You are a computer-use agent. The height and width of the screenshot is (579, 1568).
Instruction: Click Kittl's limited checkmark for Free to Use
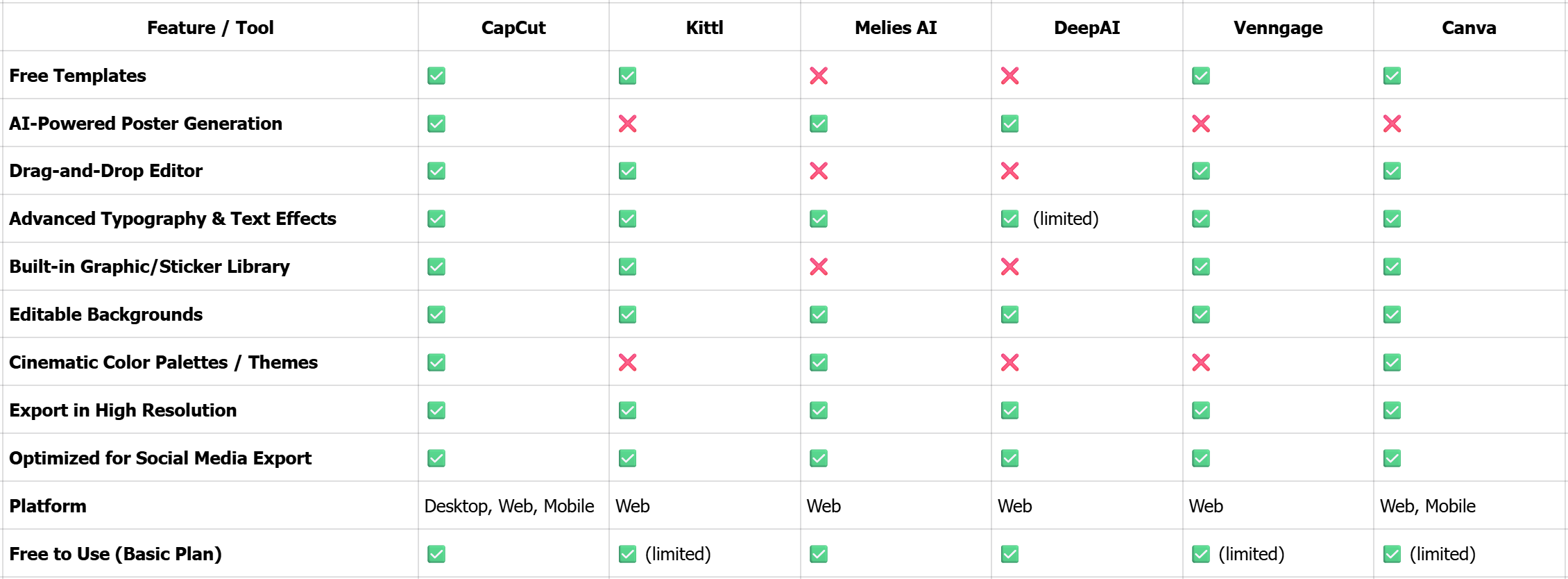[627, 554]
